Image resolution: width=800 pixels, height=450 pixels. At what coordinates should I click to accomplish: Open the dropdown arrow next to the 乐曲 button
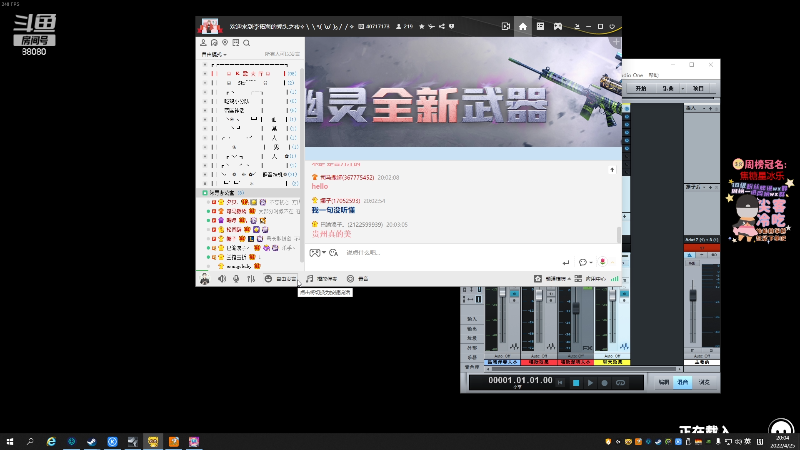click(x=683, y=88)
